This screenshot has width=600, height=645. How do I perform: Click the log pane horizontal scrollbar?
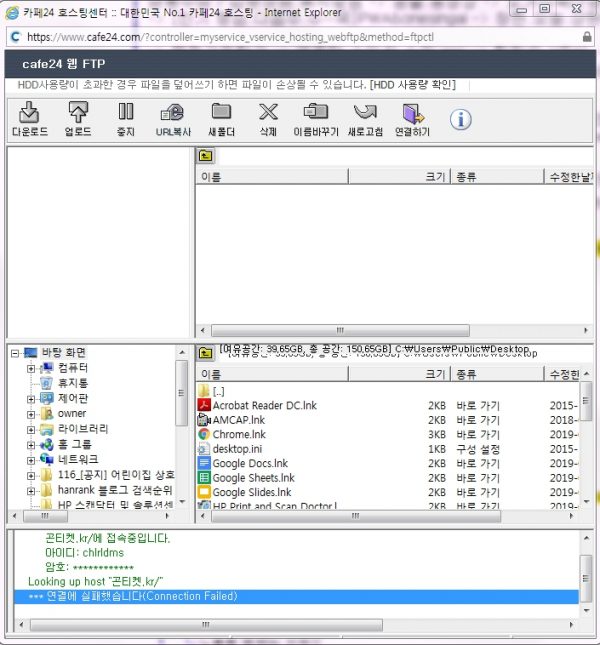206,625
